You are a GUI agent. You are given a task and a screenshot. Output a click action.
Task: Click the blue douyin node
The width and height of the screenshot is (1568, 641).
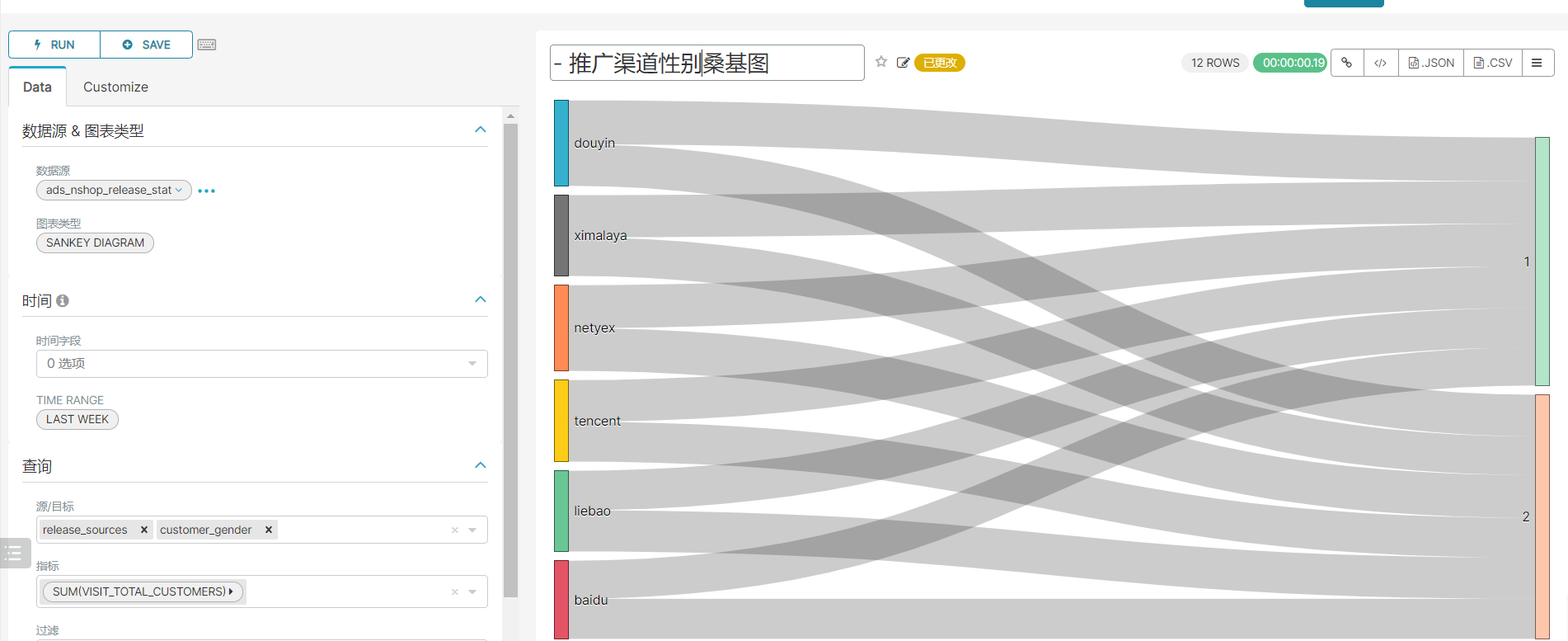pos(561,143)
